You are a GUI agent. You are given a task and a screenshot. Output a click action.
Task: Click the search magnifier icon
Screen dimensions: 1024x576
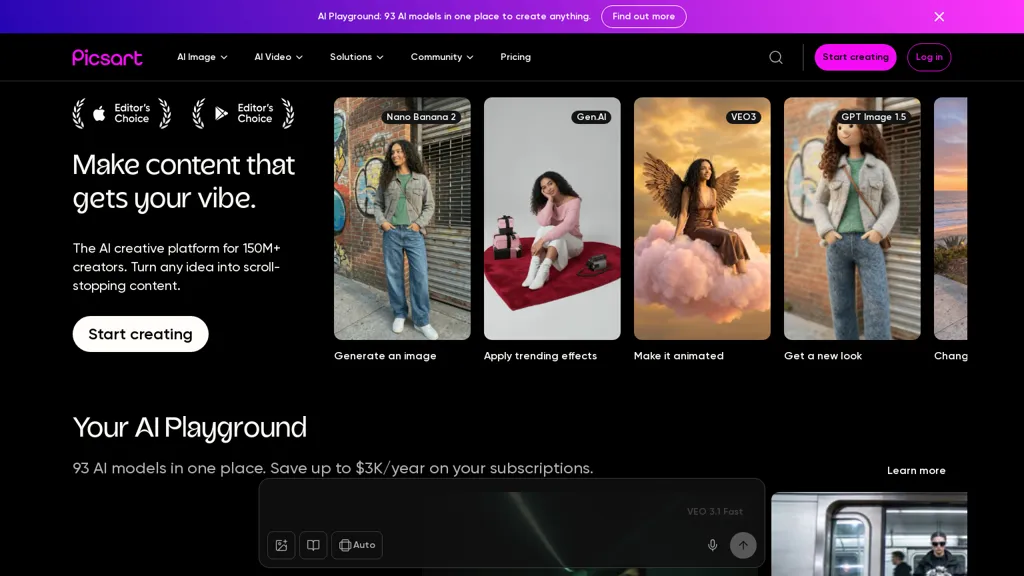point(775,57)
